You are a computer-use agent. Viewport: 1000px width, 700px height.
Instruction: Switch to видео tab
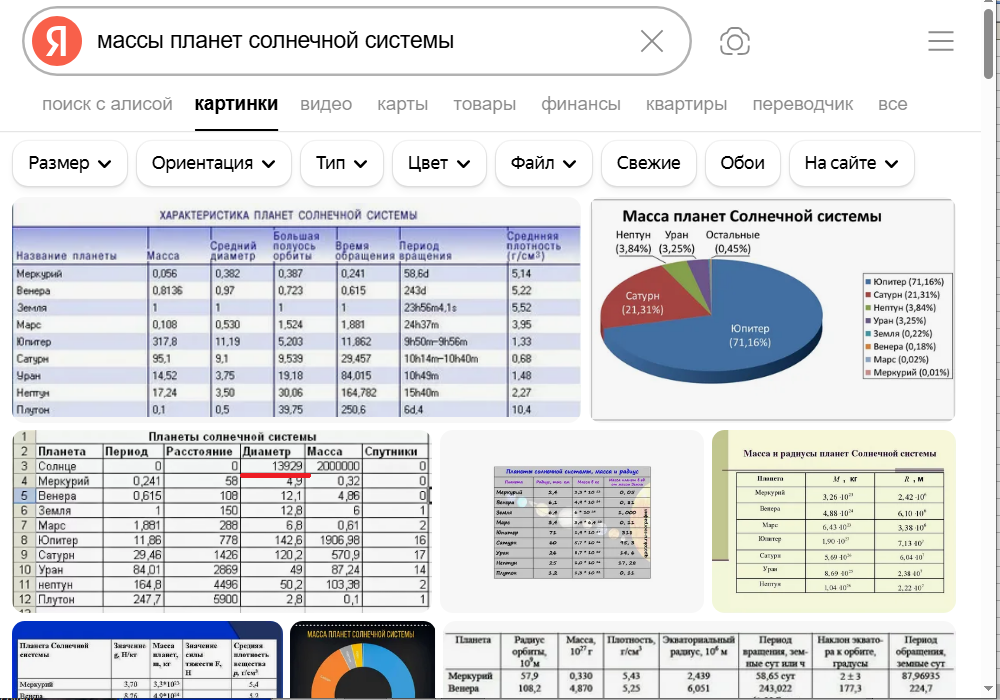click(x=326, y=104)
